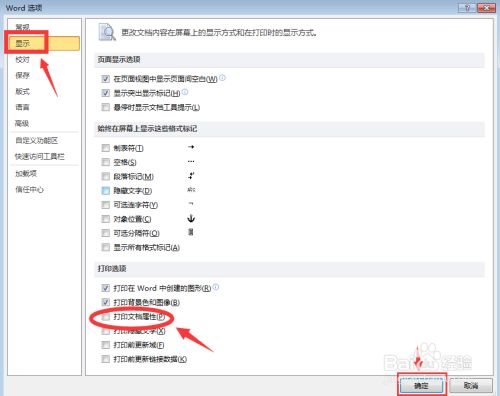Switch to the 校对 options page

pyautogui.click(x=23, y=59)
